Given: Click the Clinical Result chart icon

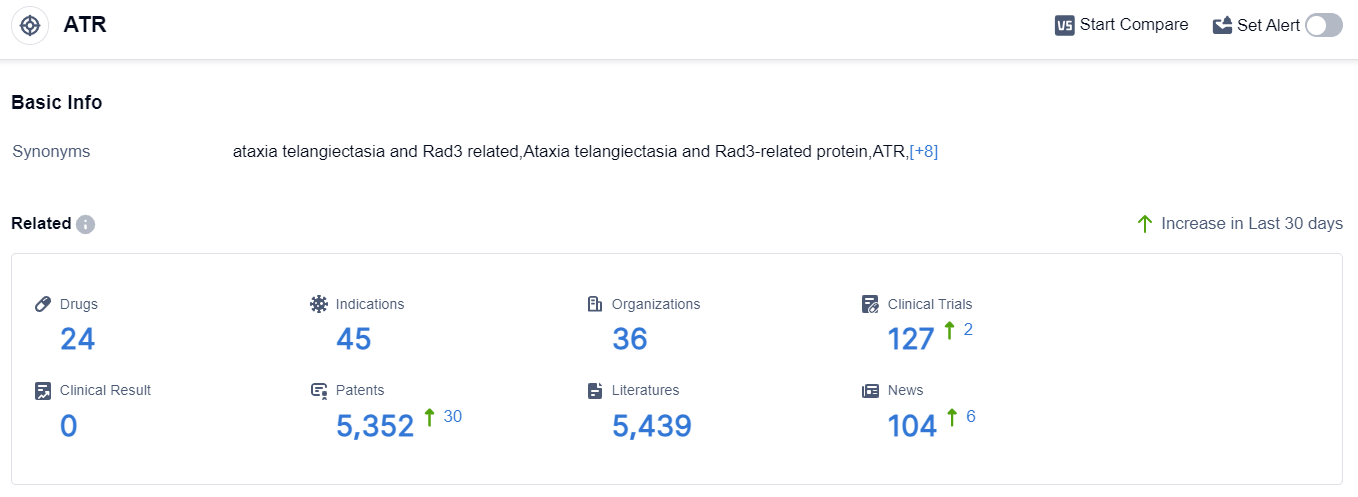Looking at the screenshot, I should coord(43,391).
